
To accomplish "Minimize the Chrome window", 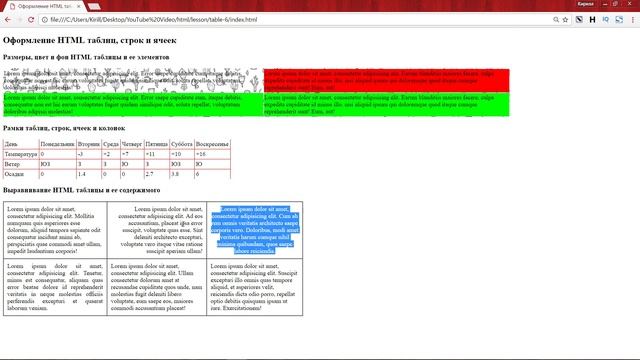I will coord(605,4).
